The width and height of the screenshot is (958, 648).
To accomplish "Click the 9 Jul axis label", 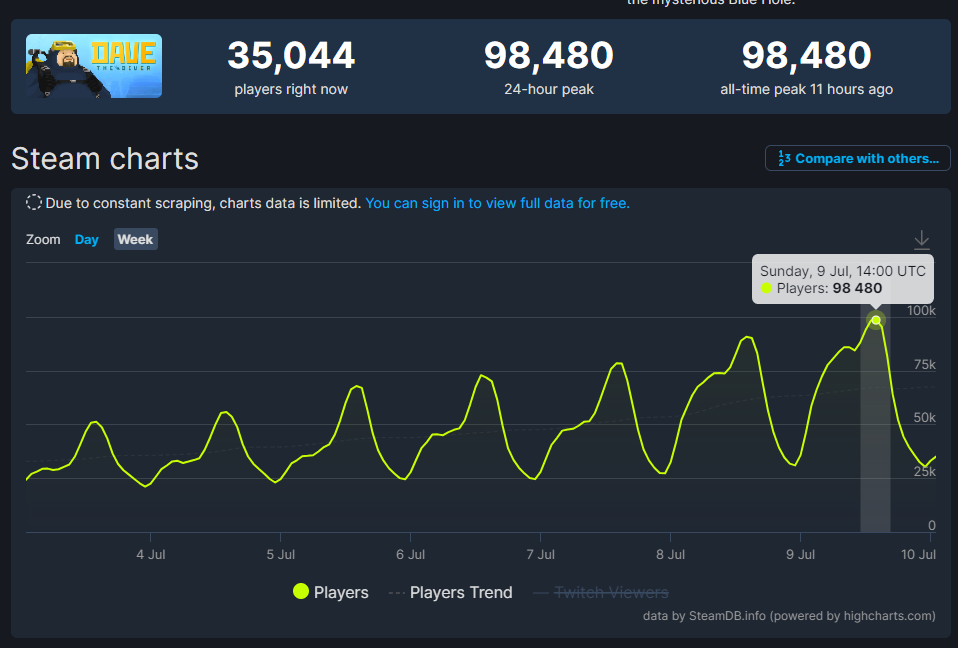I will point(800,555).
